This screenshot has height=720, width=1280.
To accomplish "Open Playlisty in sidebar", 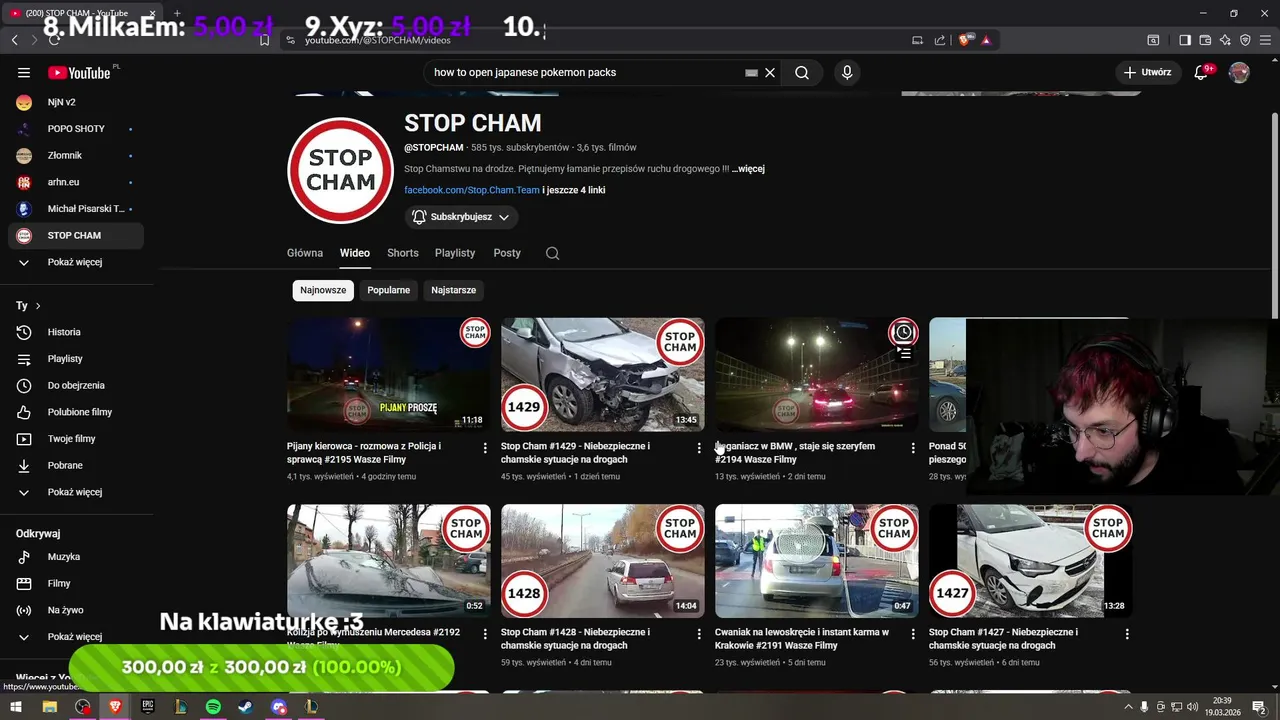I will (x=76, y=359).
